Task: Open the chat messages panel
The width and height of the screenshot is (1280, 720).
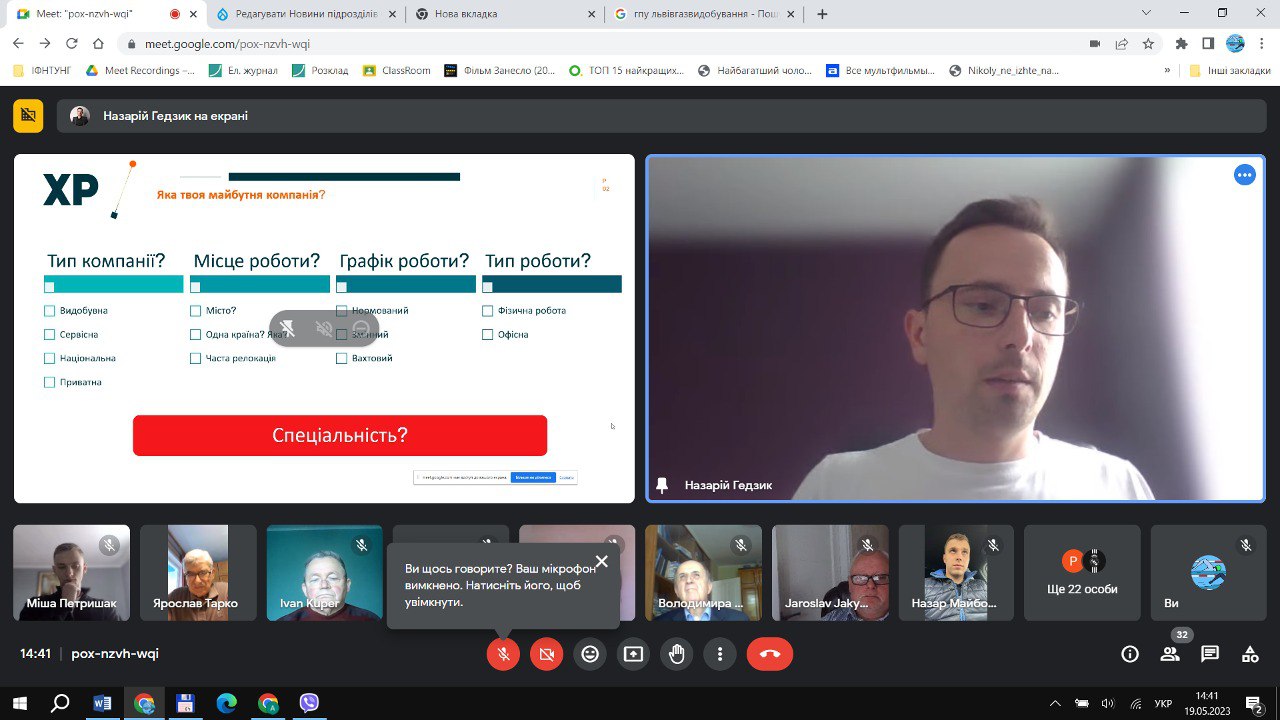Action: pos(1210,654)
